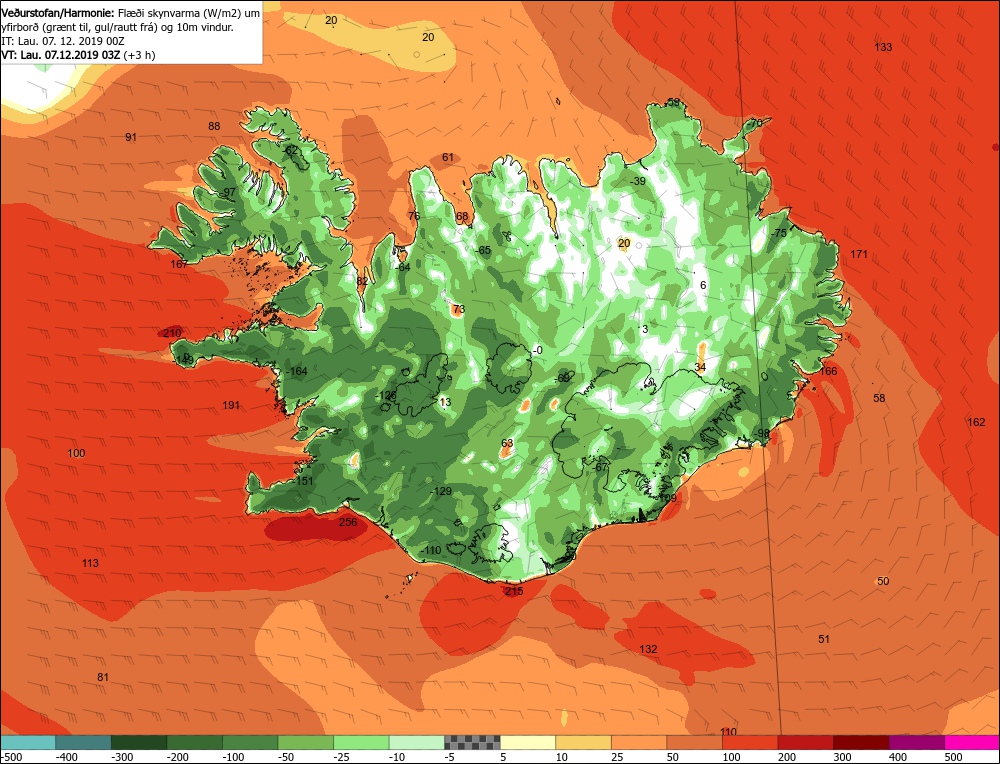Click the map value '88' north of the Westfjords
Screen dimensions: 1000x764
[x=214, y=126]
